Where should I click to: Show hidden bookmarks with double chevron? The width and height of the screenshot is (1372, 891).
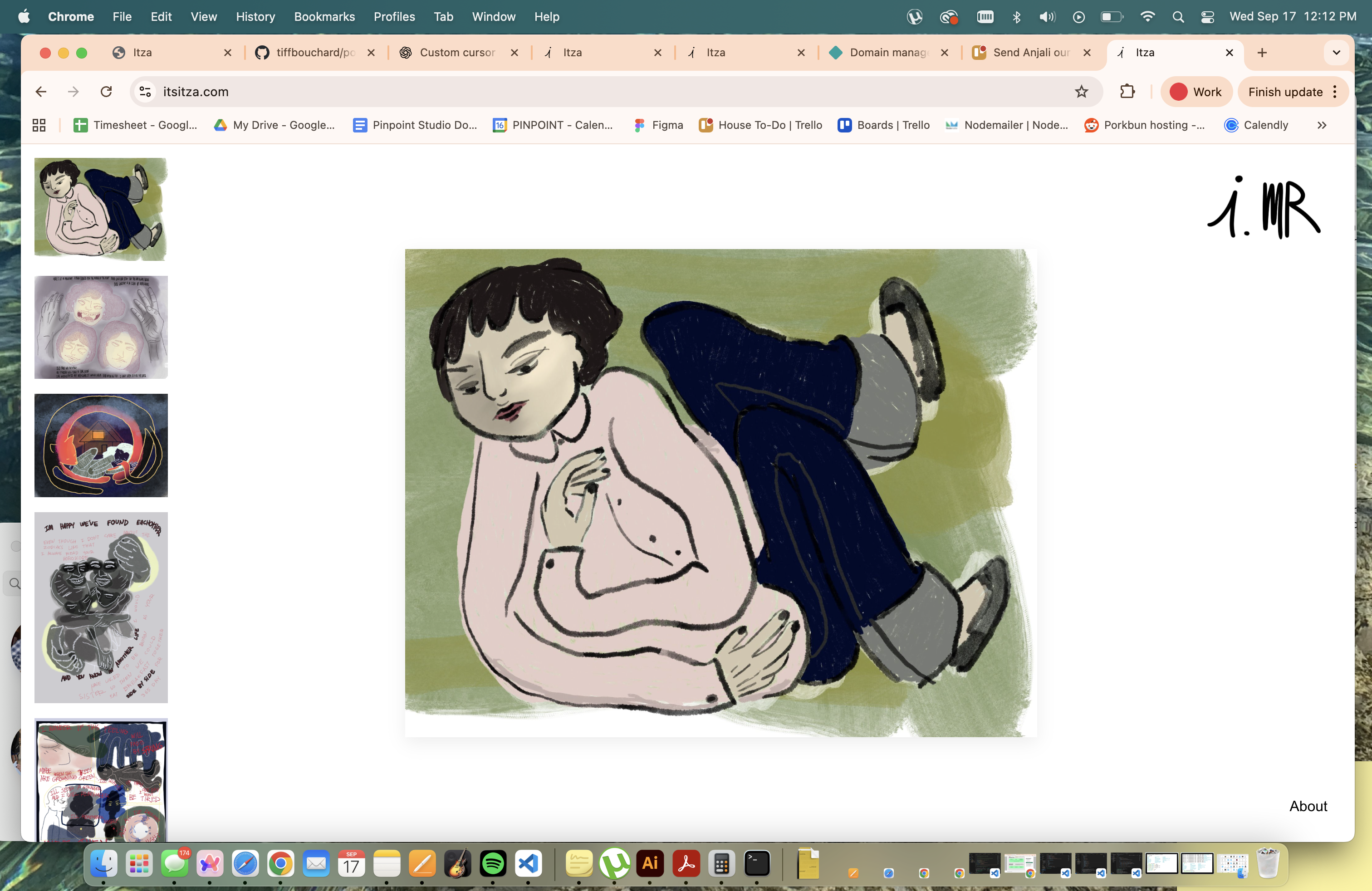[x=1322, y=125]
